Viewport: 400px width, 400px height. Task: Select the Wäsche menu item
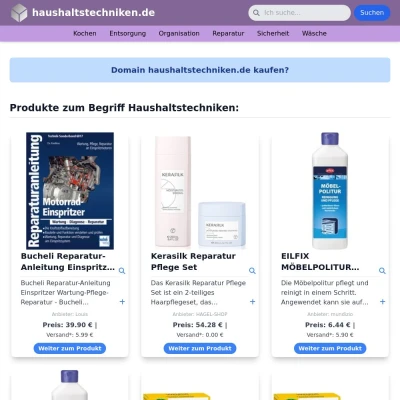tap(314, 33)
